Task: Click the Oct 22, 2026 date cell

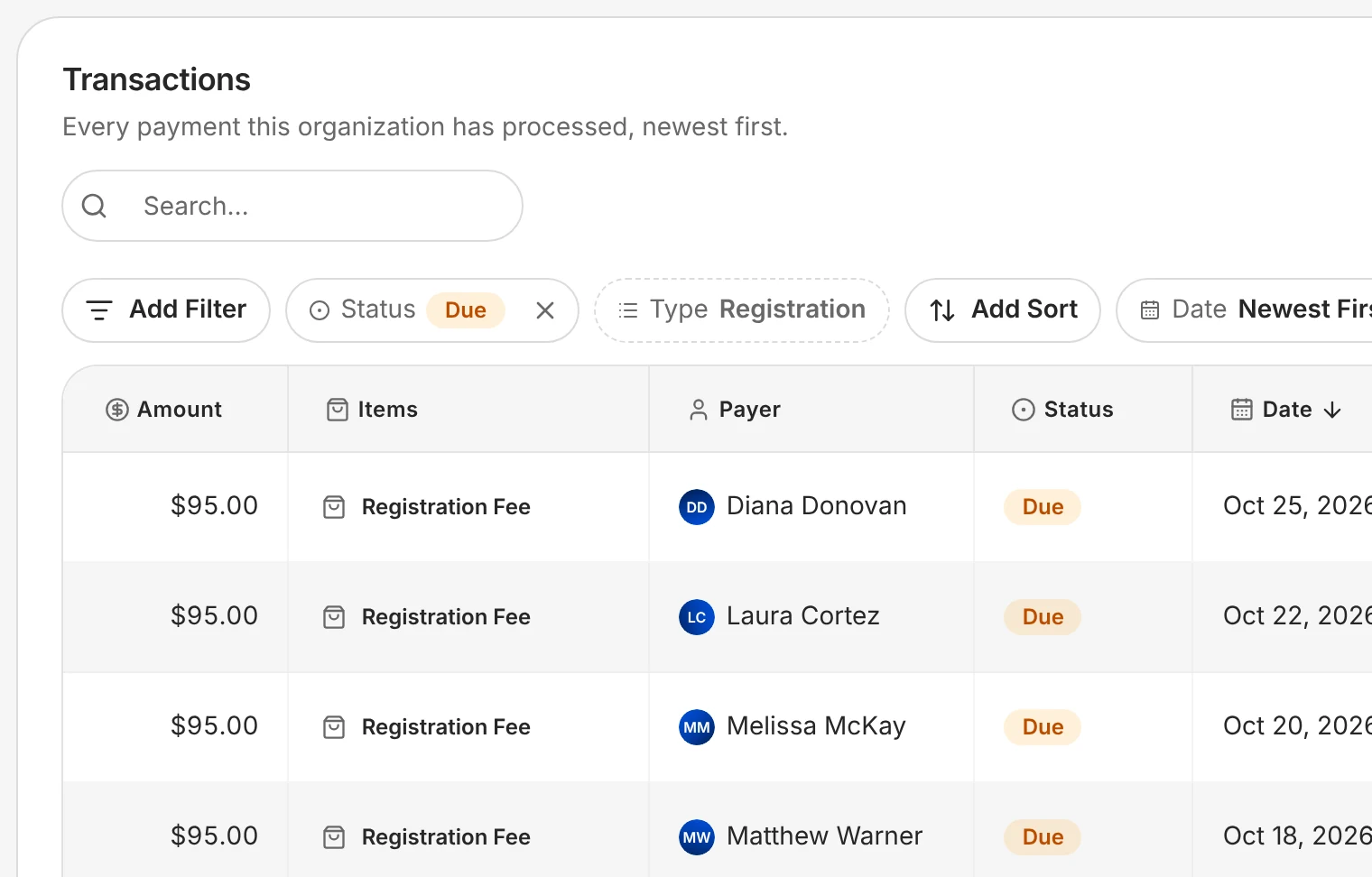Action: coord(1297,616)
